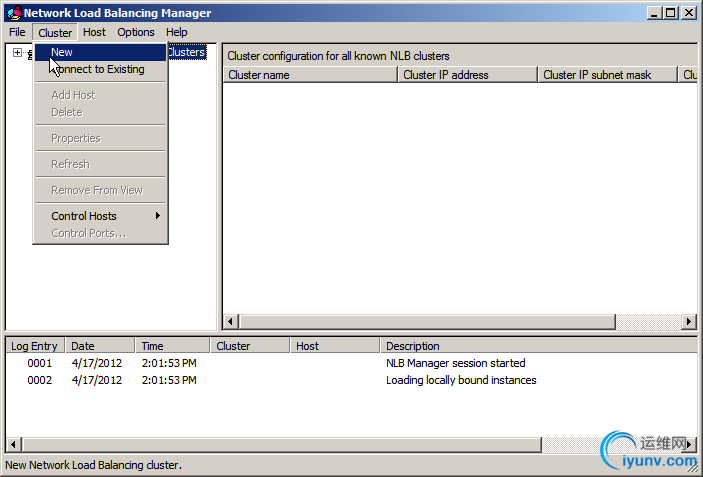Viewport: 703px width, 477px height.
Task: Click 'Loading locally bound instances' description
Action: coord(461,380)
